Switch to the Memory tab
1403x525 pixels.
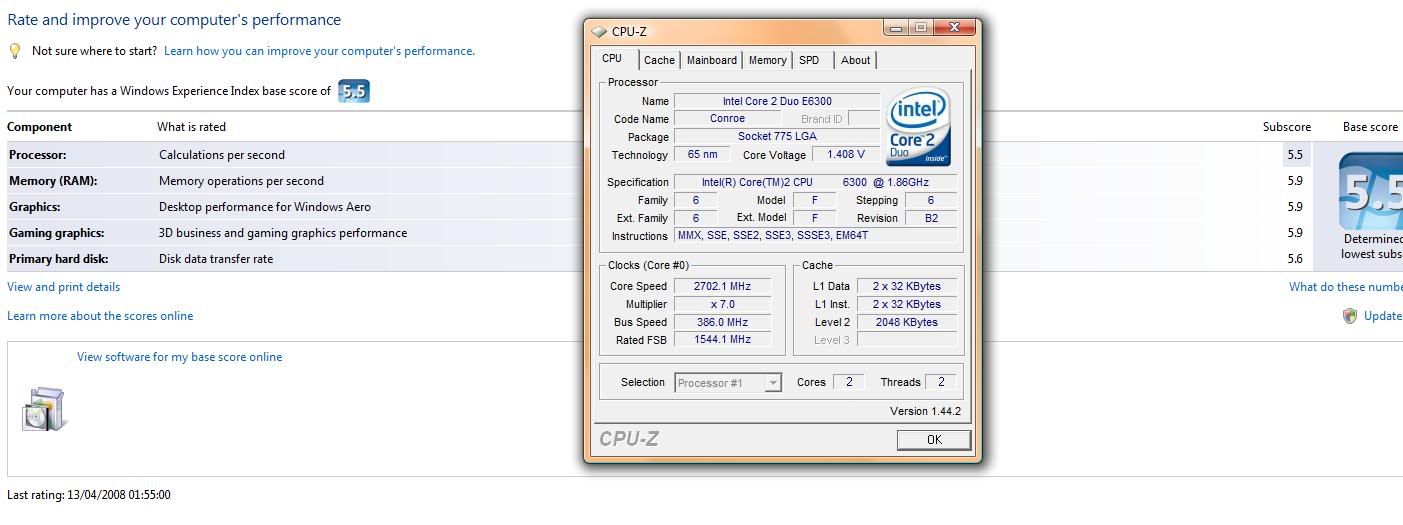[x=767, y=60]
